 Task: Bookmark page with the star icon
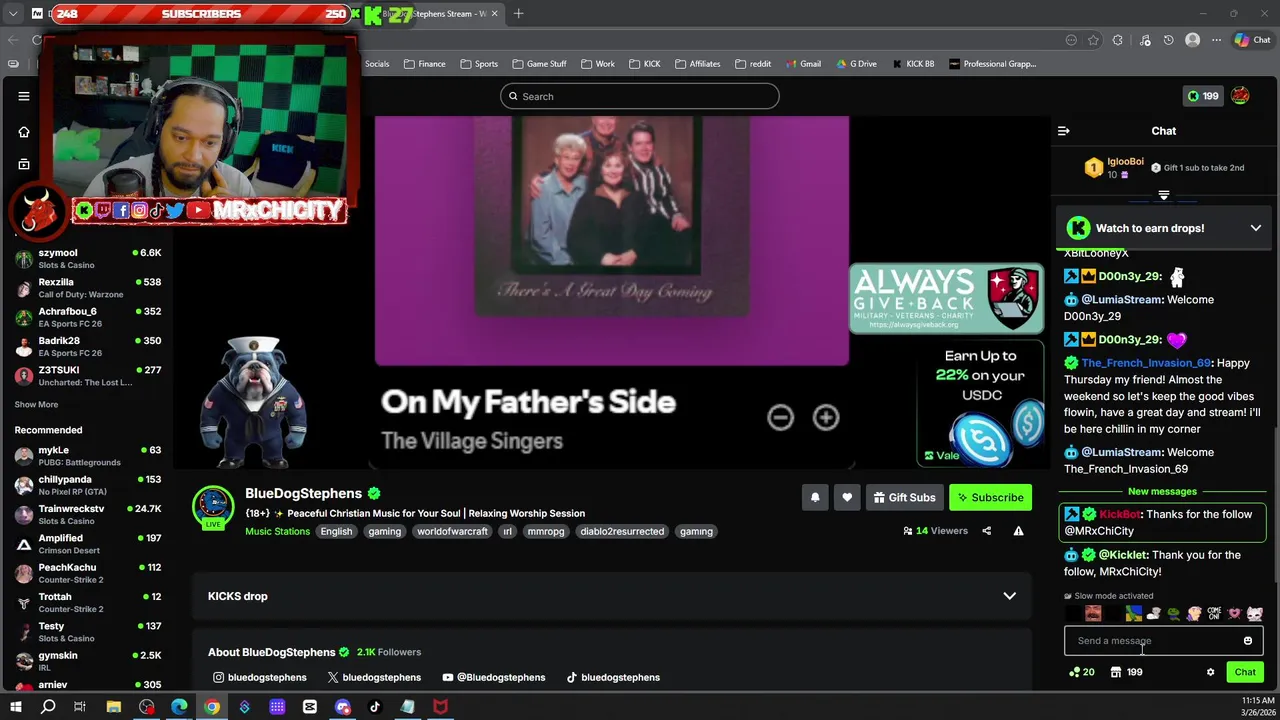point(1094,40)
